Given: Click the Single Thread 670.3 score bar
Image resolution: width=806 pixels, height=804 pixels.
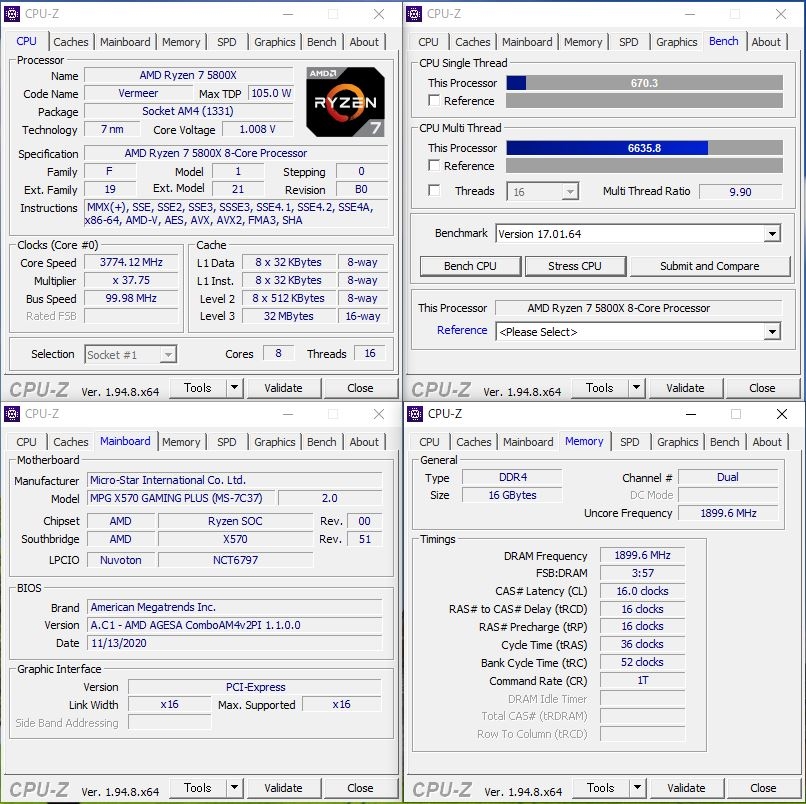Looking at the screenshot, I should pyautogui.click(x=645, y=83).
